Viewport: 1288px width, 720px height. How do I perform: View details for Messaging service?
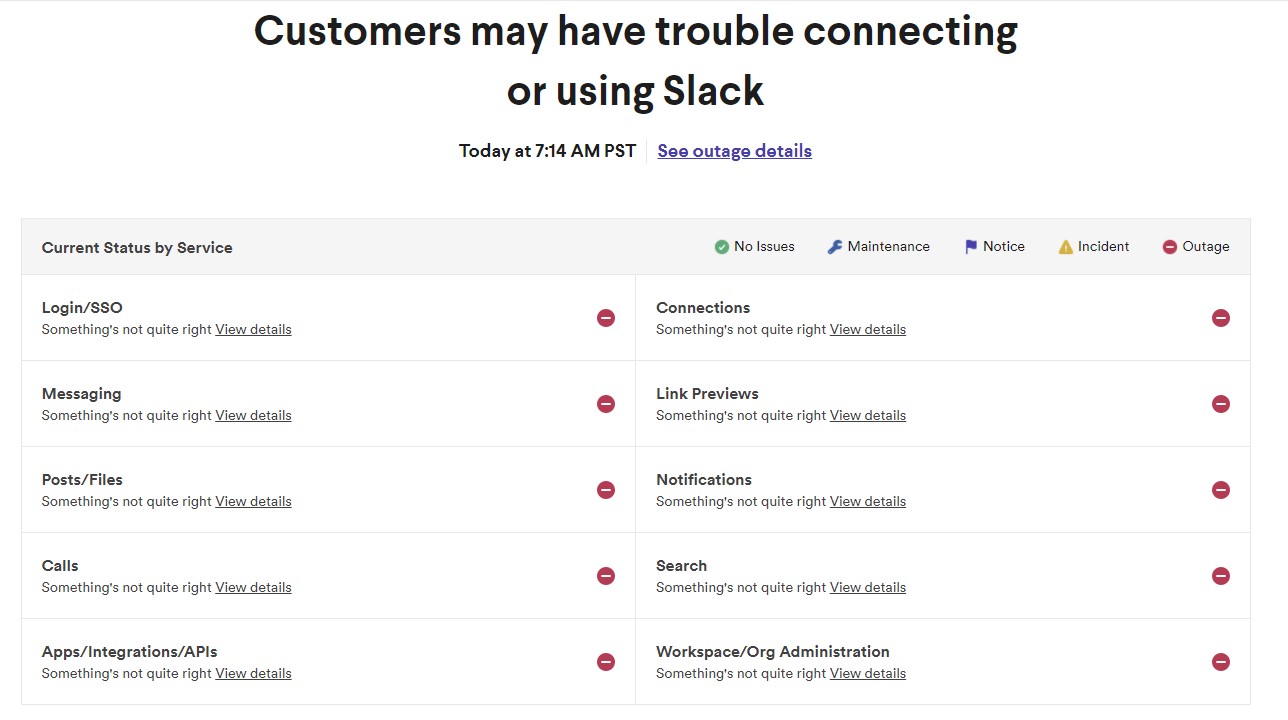[x=254, y=415]
